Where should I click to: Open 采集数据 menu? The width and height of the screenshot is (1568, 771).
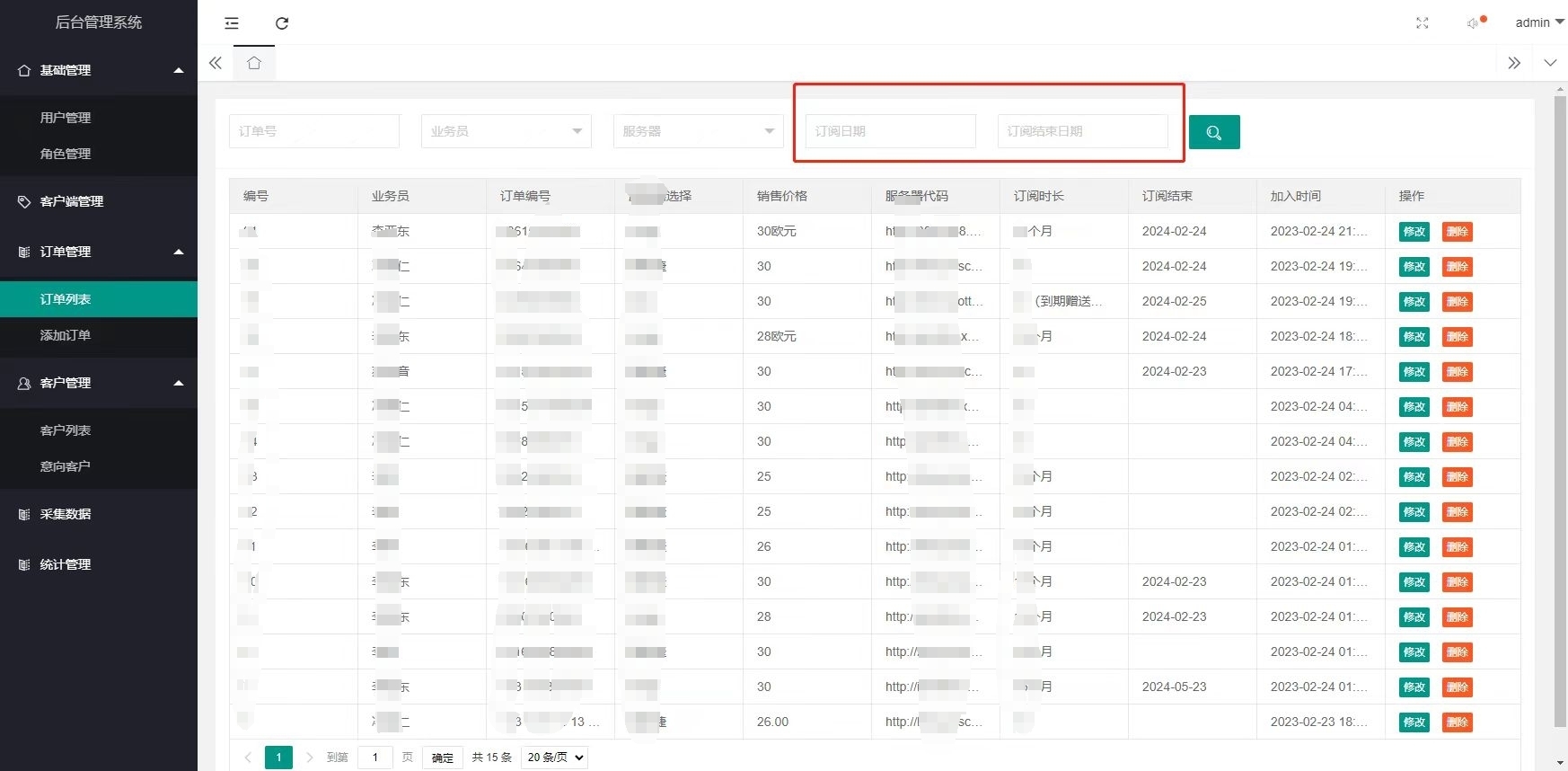(x=99, y=514)
